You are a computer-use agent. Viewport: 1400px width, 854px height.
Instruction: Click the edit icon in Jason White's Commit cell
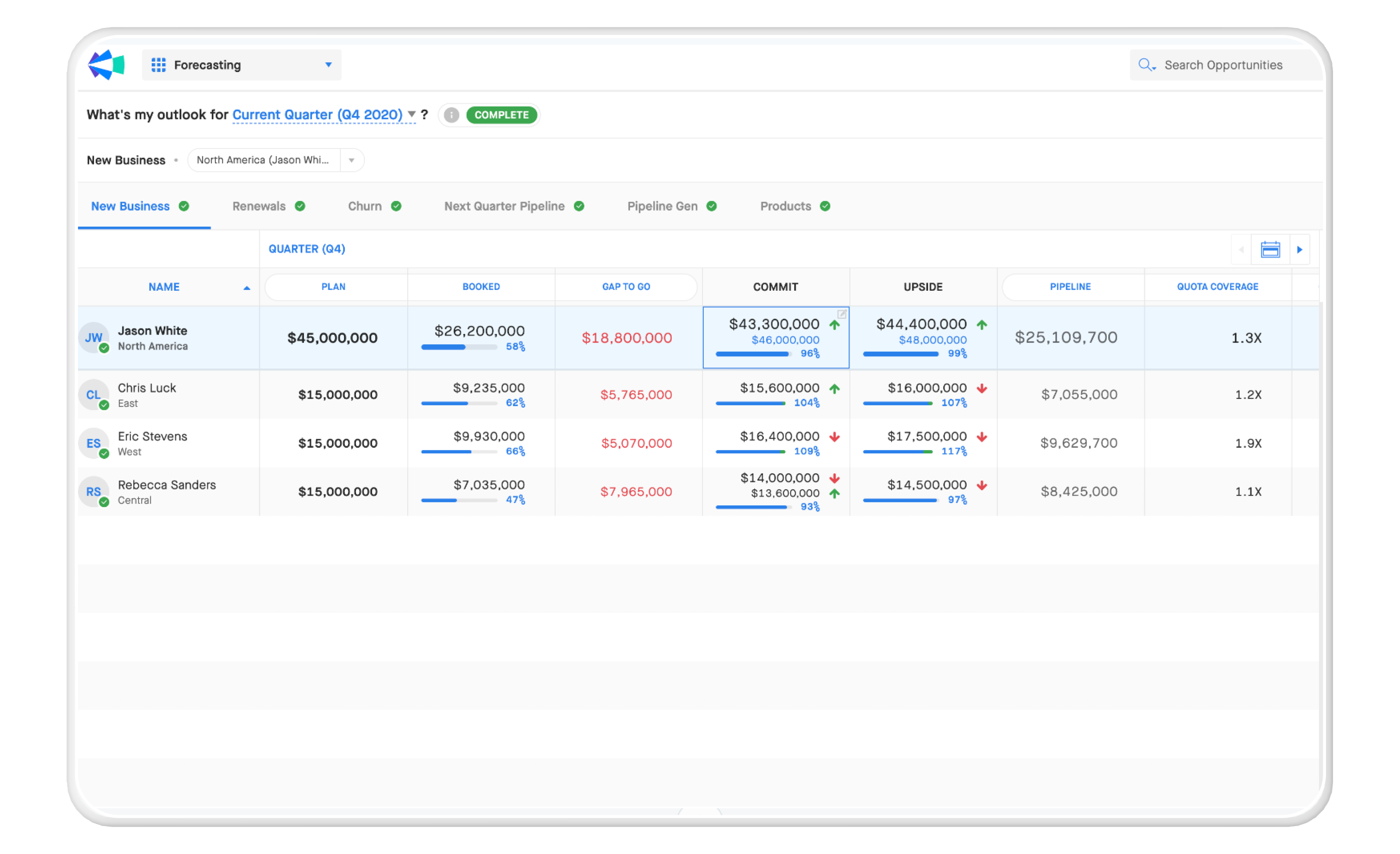click(841, 314)
